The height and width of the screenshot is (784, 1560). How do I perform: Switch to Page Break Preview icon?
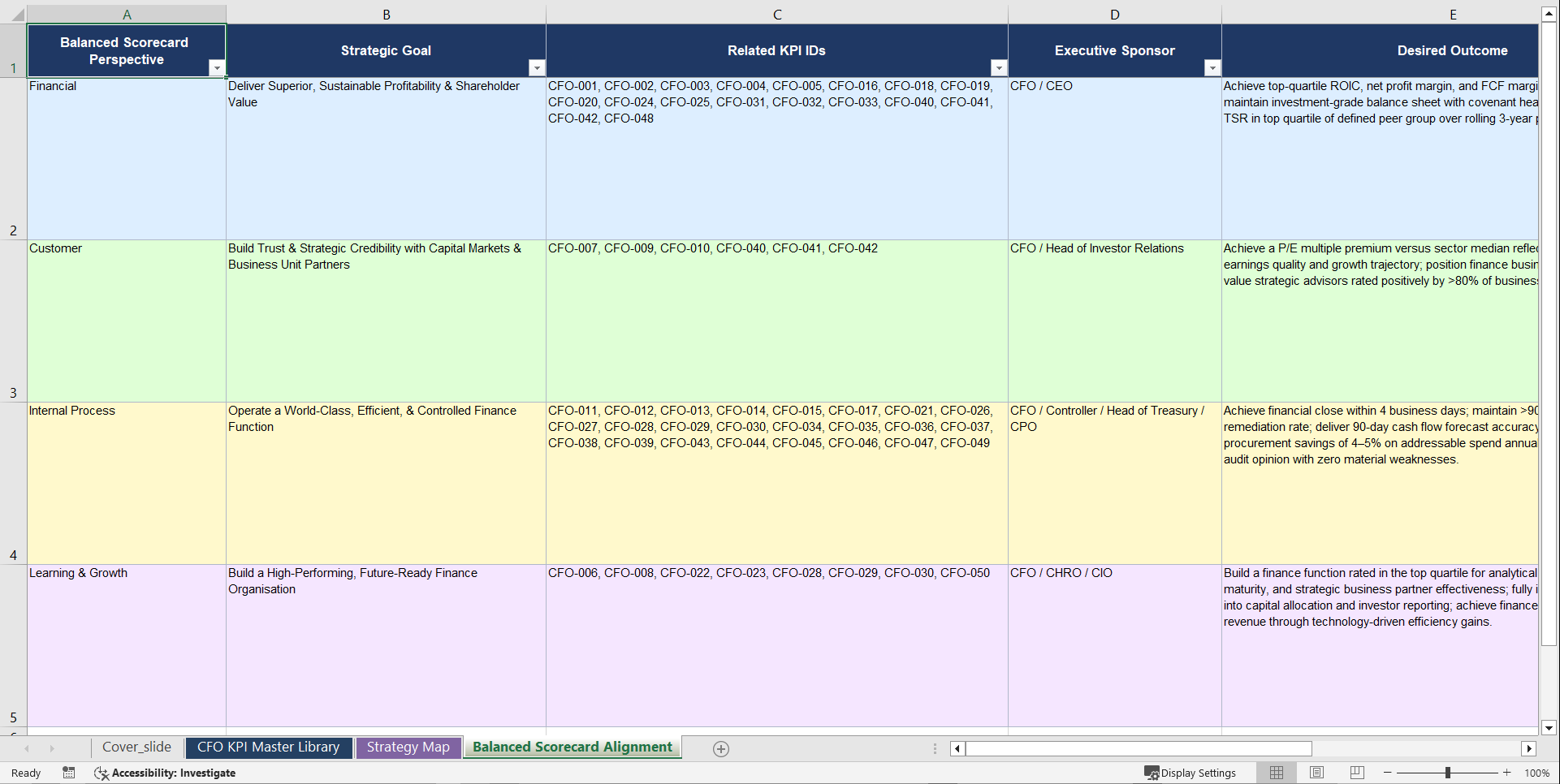pyautogui.click(x=1357, y=773)
